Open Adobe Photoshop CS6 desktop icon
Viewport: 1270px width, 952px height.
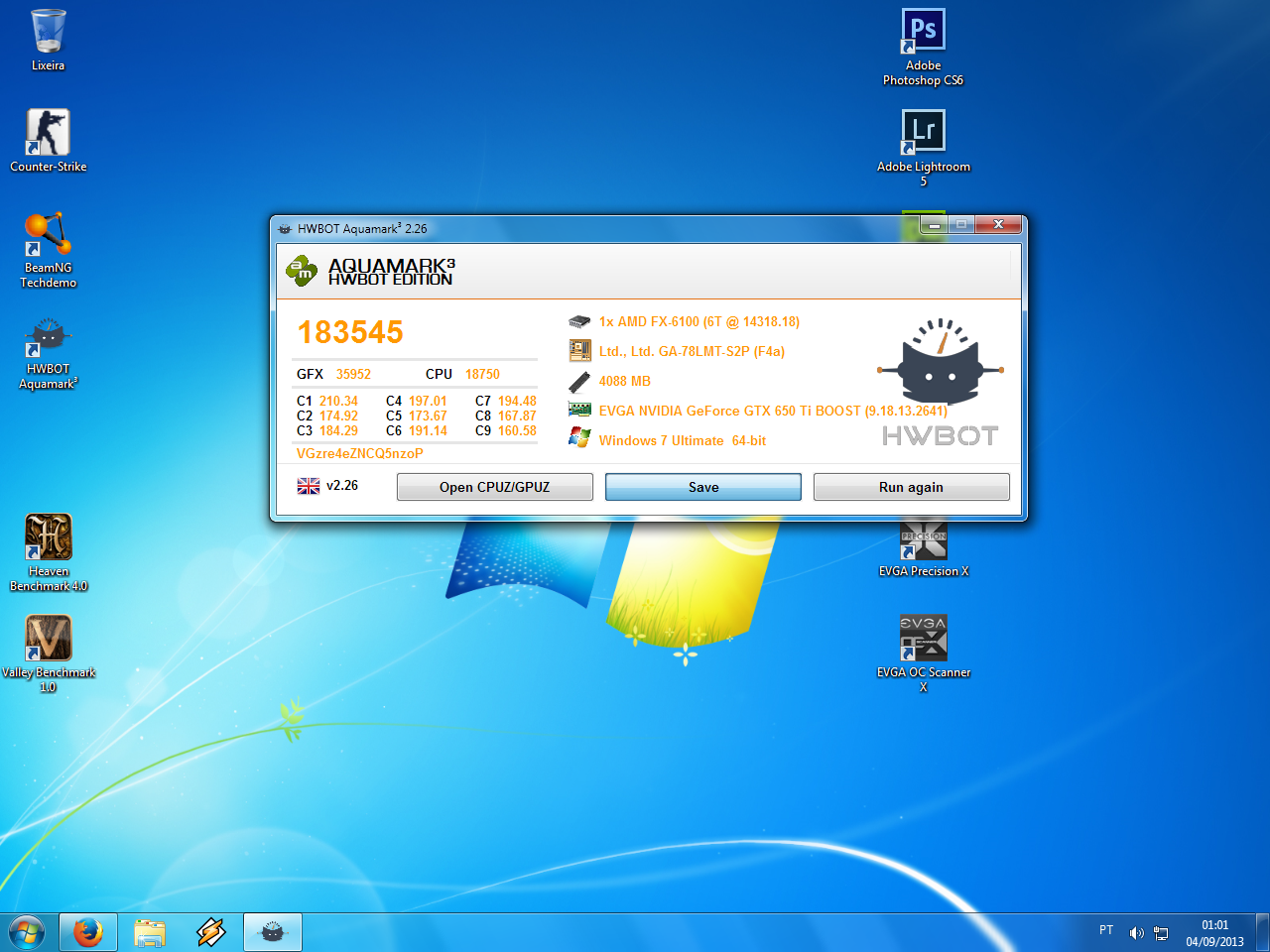pyautogui.click(x=923, y=47)
